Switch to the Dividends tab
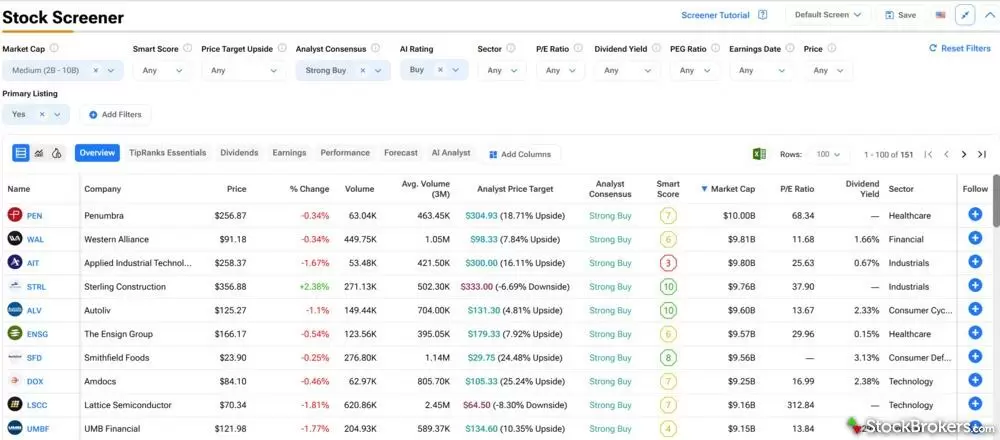Image resolution: width=1000 pixels, height=440 pixels. (239, 153)
